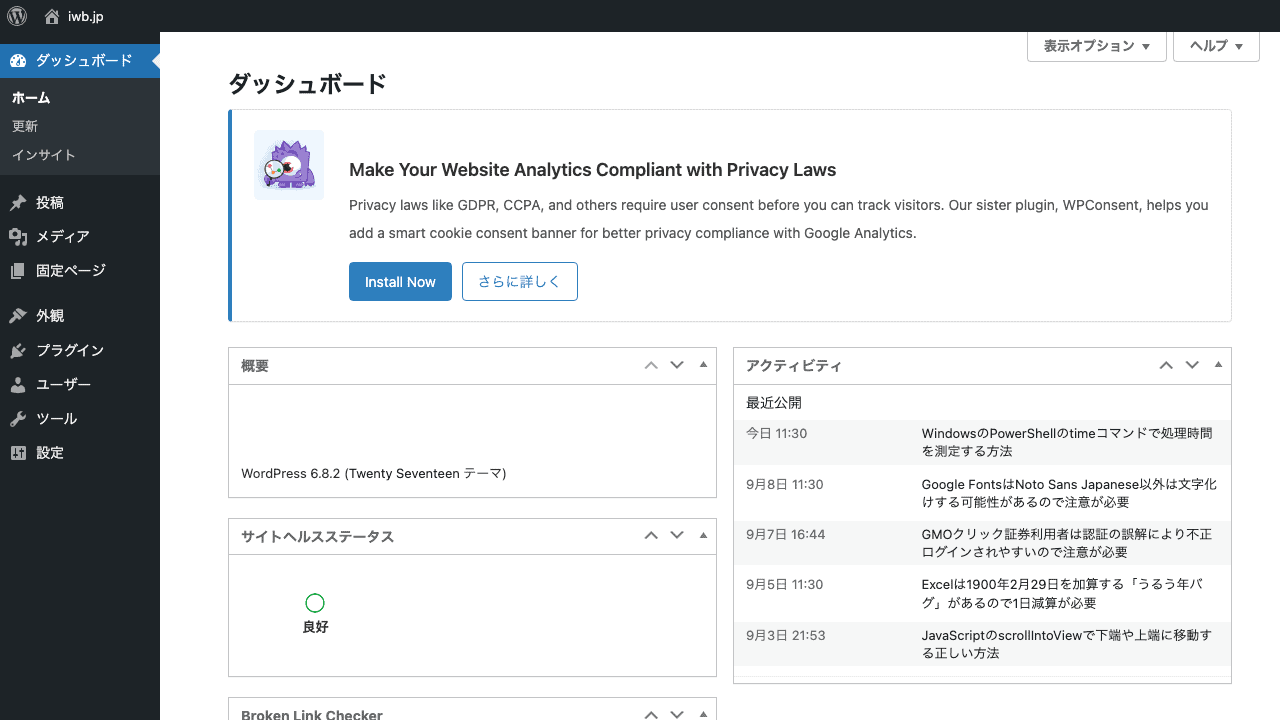Click the home icon beside iwb.jp
1280x720 pixels.
click(x=52, y=16)
